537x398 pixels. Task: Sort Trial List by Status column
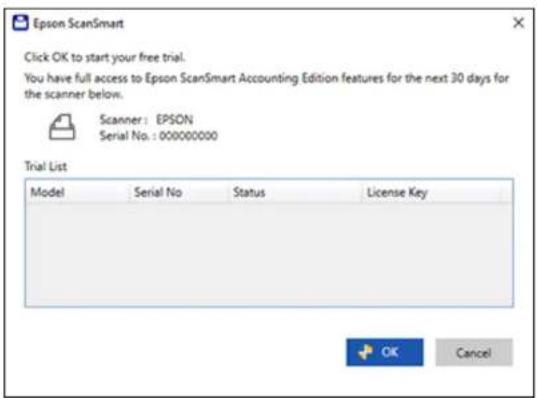[x=295, y=192]
